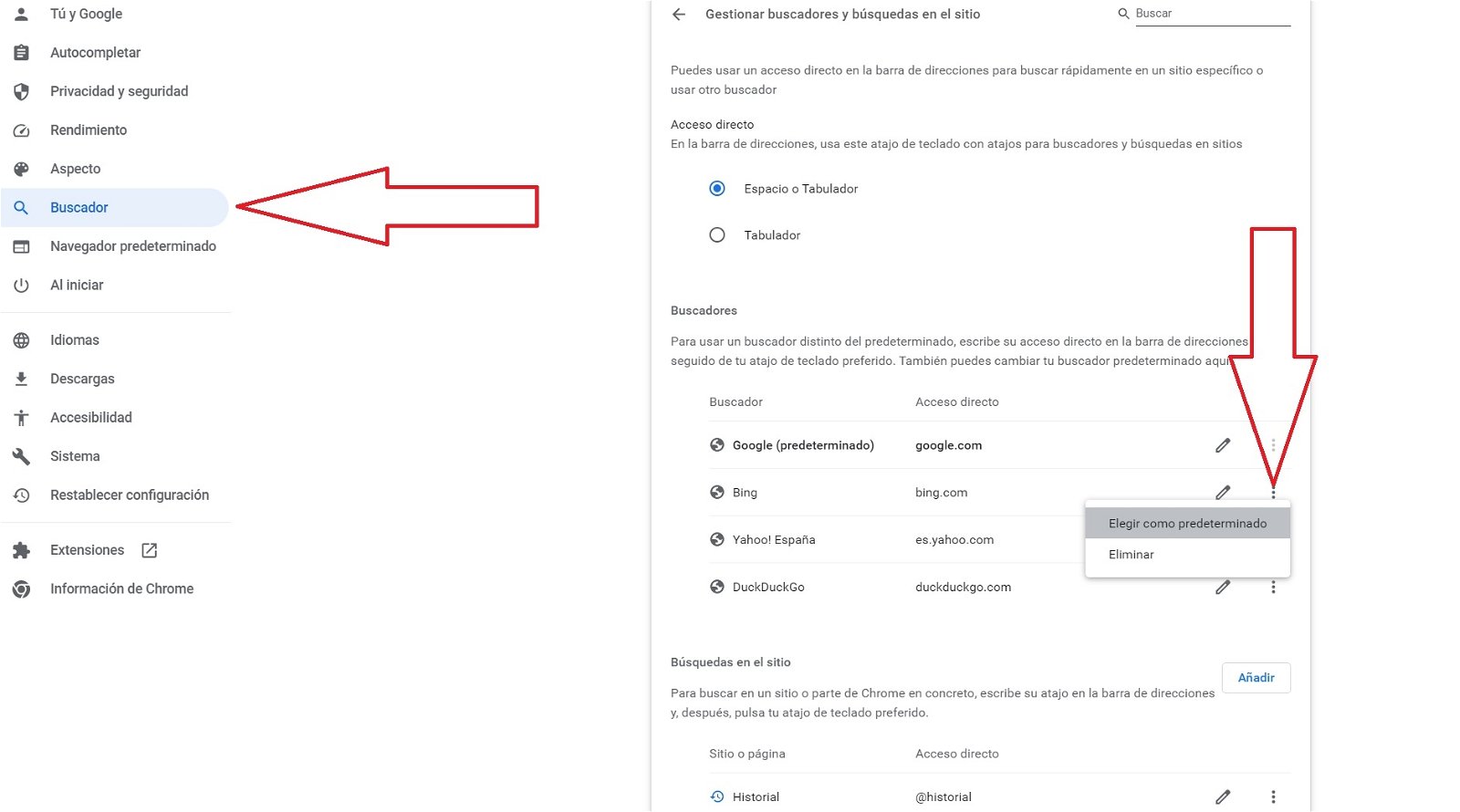The width and height of the screenshot is (1460, 812).
Task: Open more actions for Historial entry
Action: click(1273, 796)
